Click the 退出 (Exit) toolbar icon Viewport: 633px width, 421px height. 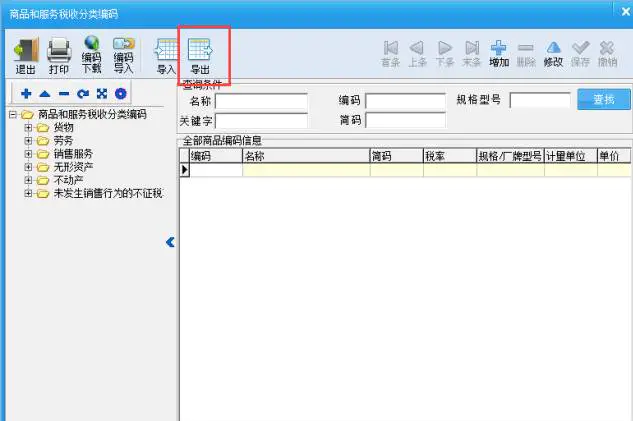click(x=24, y=55)
